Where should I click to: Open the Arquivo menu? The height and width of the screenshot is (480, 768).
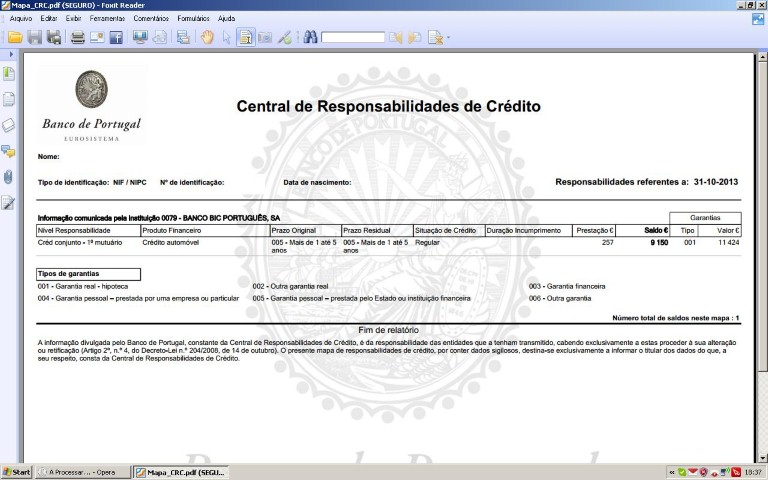(21, 18)
